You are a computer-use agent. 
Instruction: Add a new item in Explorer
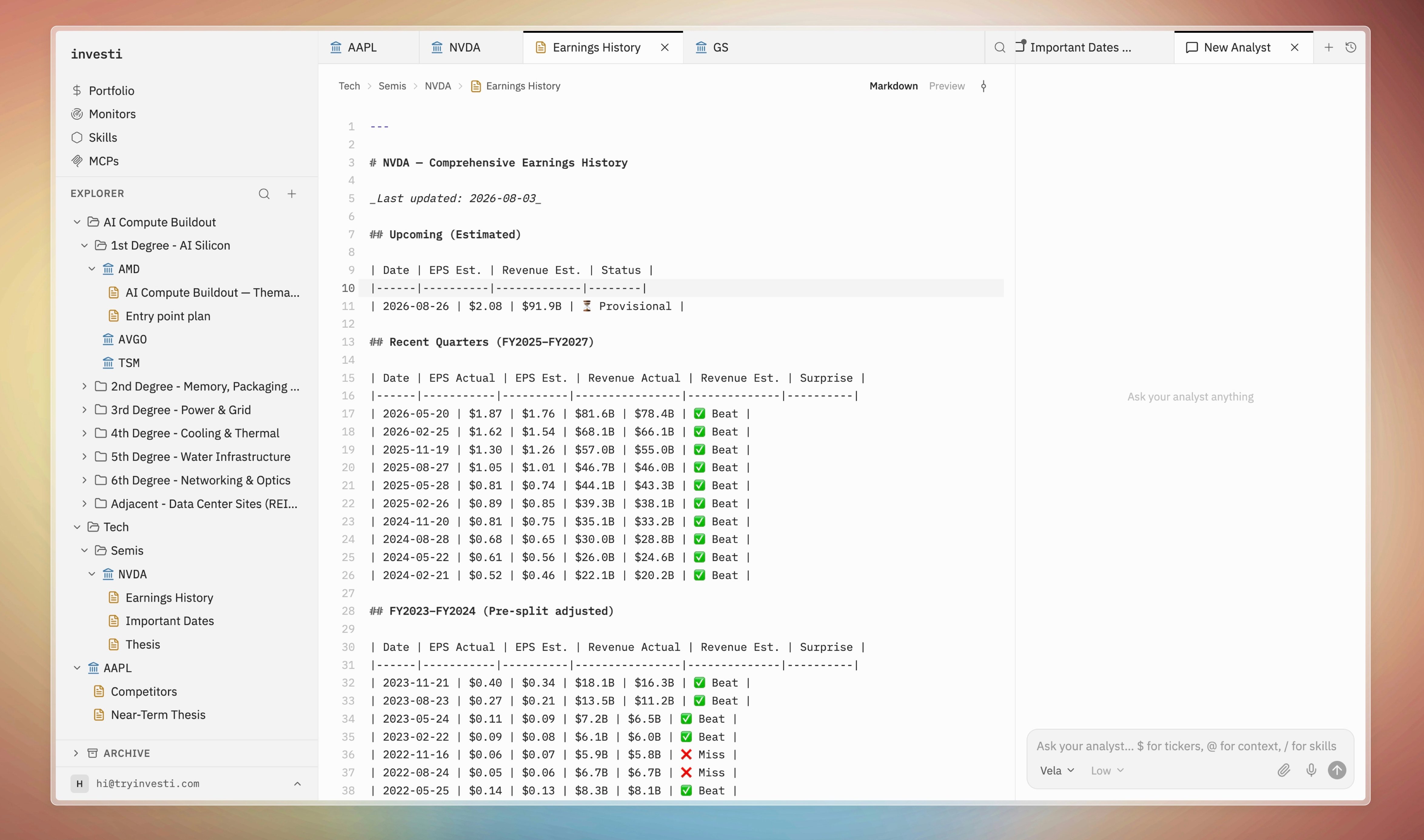(291, 194)
